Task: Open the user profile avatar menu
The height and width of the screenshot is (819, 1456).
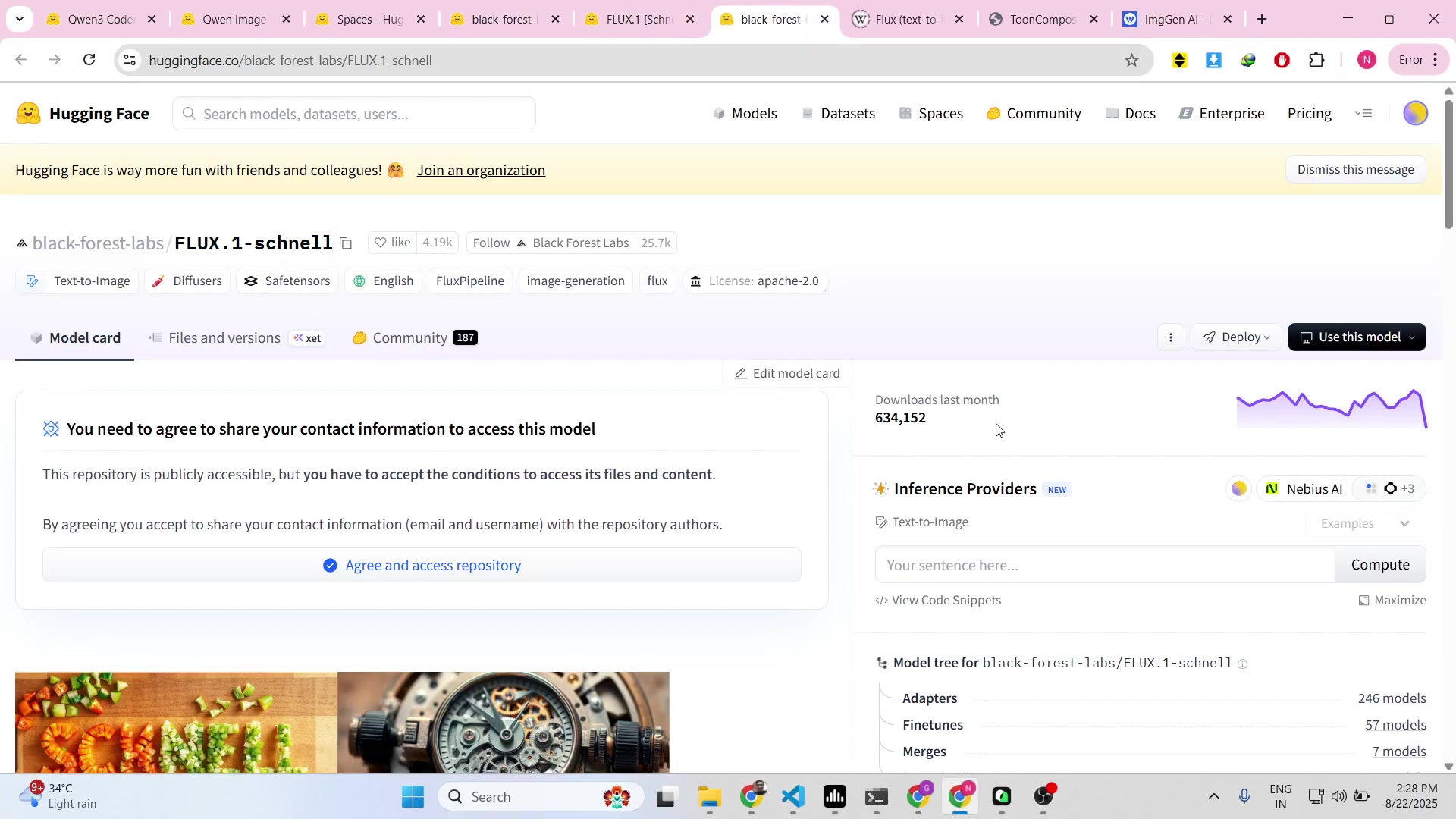Action: point(1415,114)
